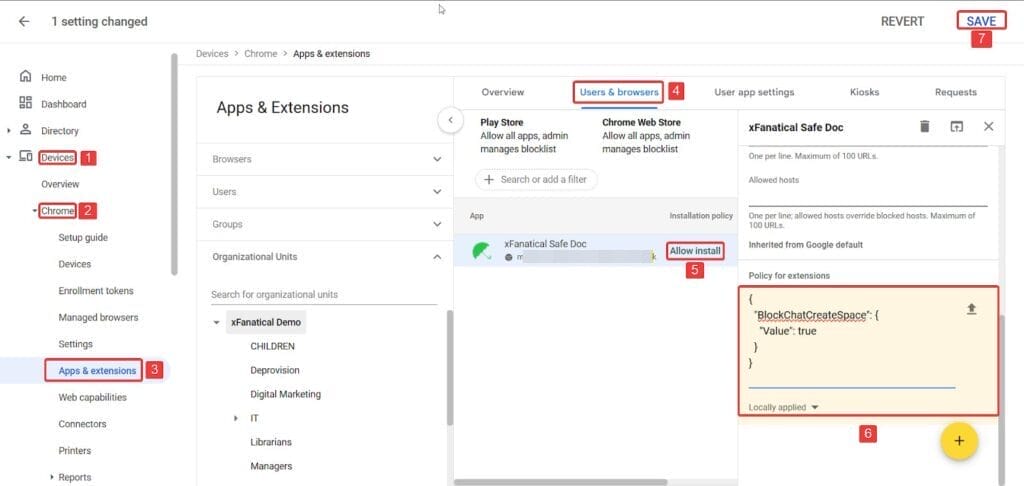Open Connectors in sidebar
Viewport: 1024px width, 486px height.
click(82, 424)
